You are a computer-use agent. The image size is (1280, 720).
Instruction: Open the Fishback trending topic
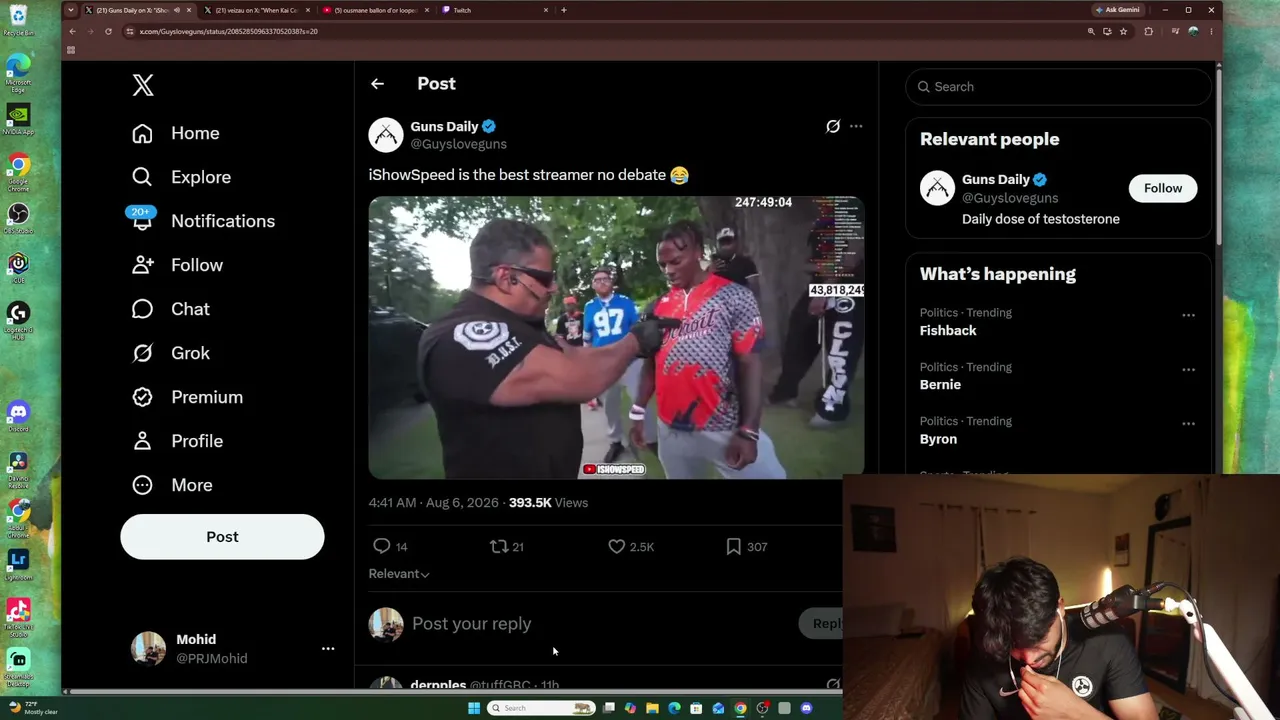tap(948, 331)
